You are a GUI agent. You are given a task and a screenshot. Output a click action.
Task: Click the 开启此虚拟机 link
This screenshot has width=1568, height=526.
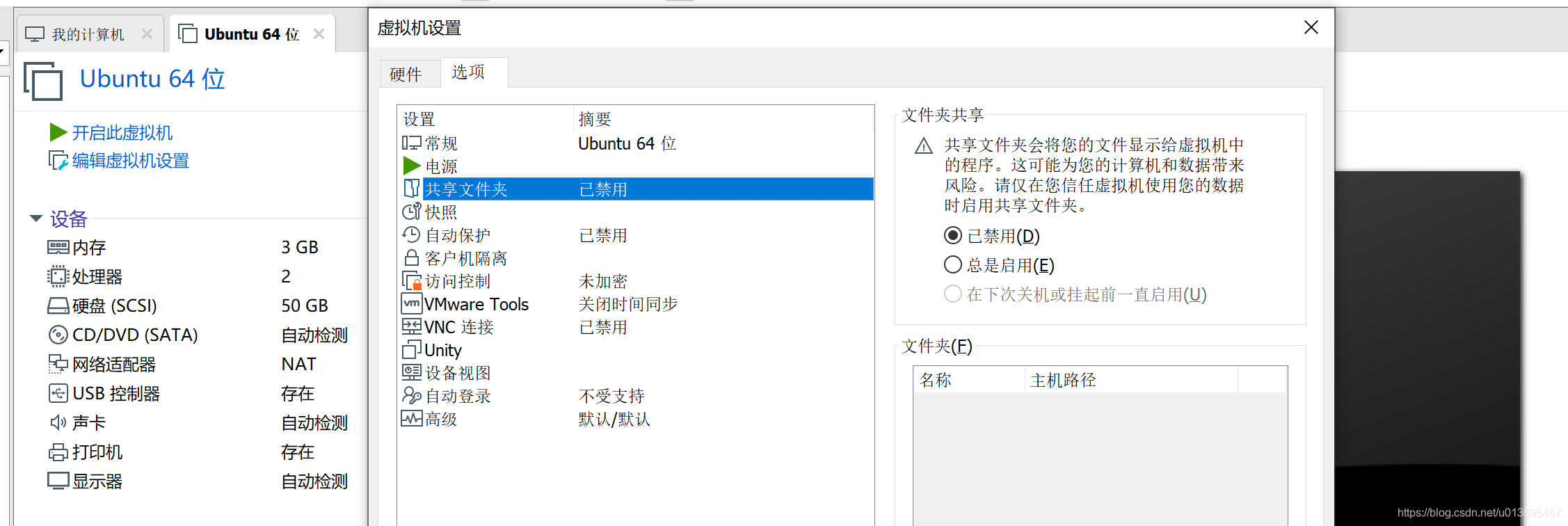pos(122,132)
